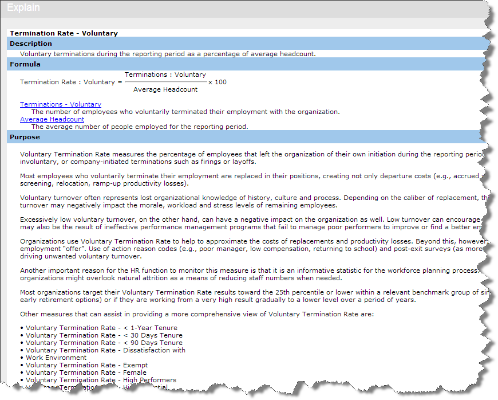Click the formula numerator 'Terminations : Voluntary'

pos(165,75)
